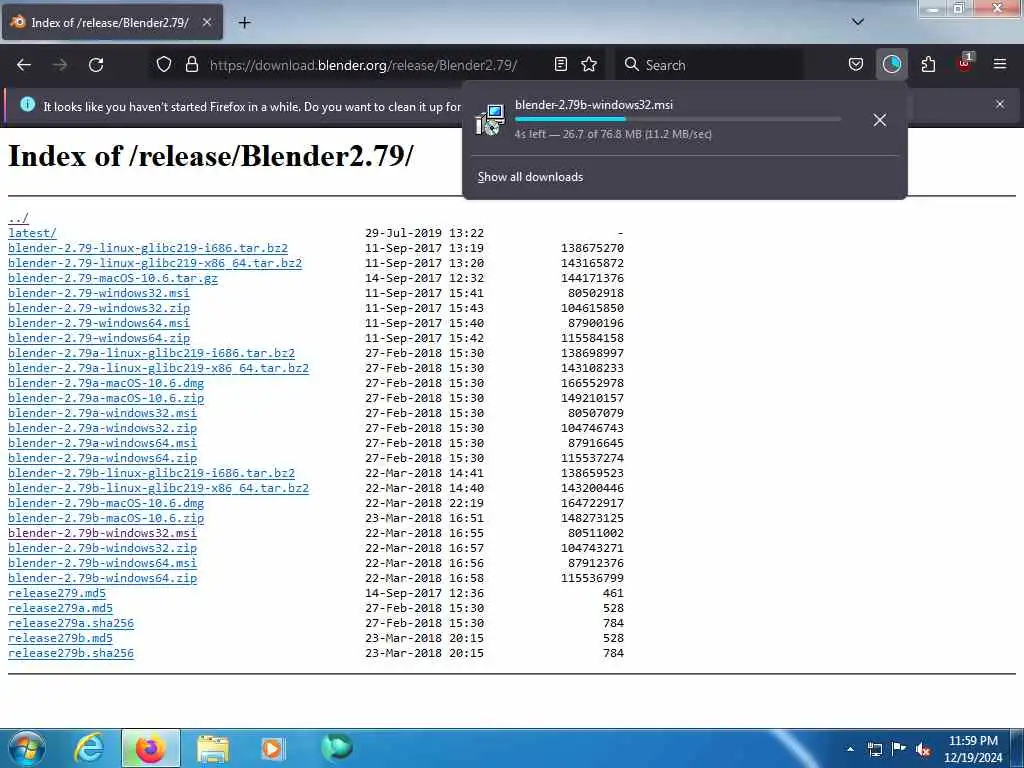
Task: Go back with the browser back arrow
Action: 24,65
